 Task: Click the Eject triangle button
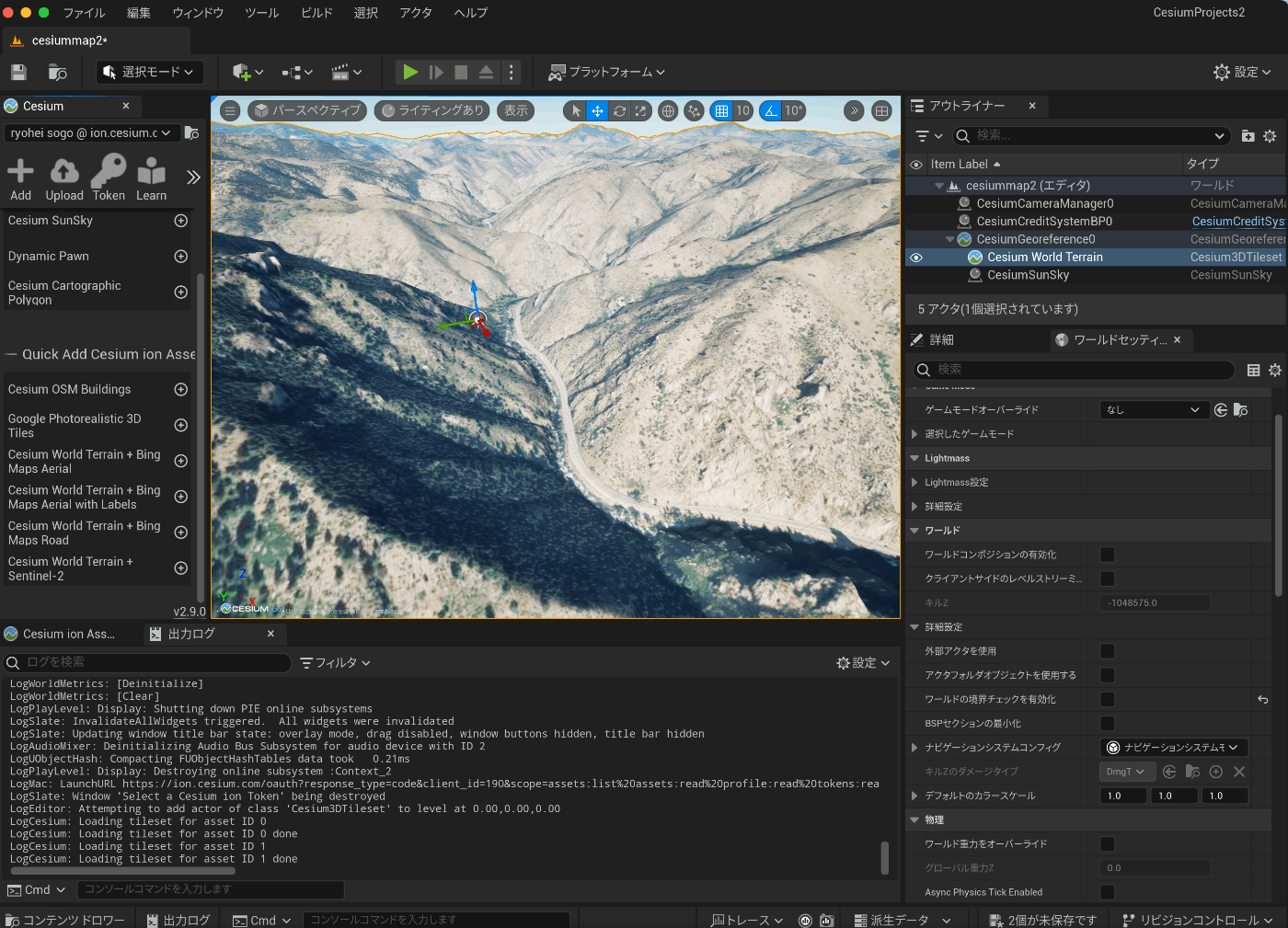tap(486, 72)
